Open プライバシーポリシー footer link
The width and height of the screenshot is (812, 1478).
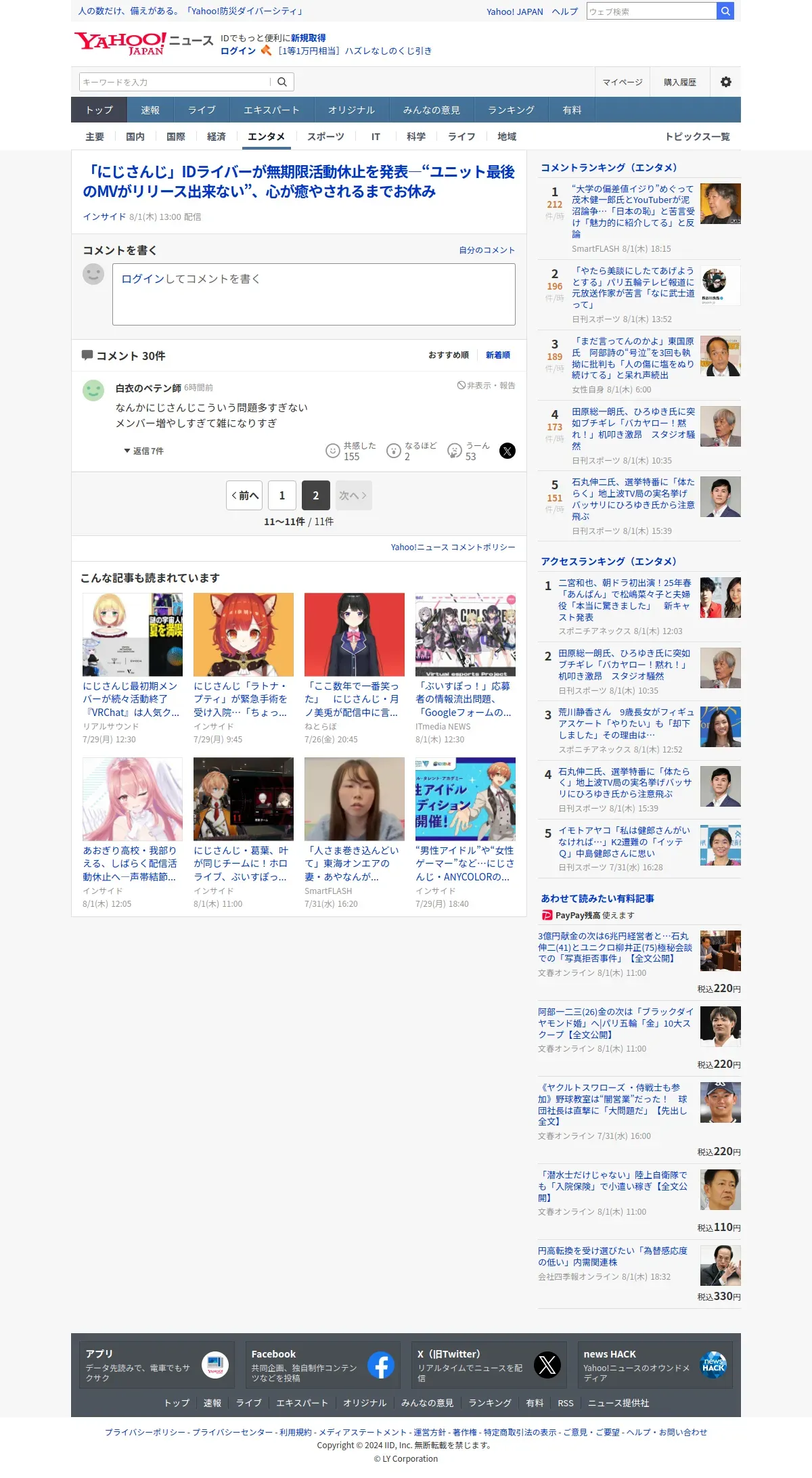145,1432
